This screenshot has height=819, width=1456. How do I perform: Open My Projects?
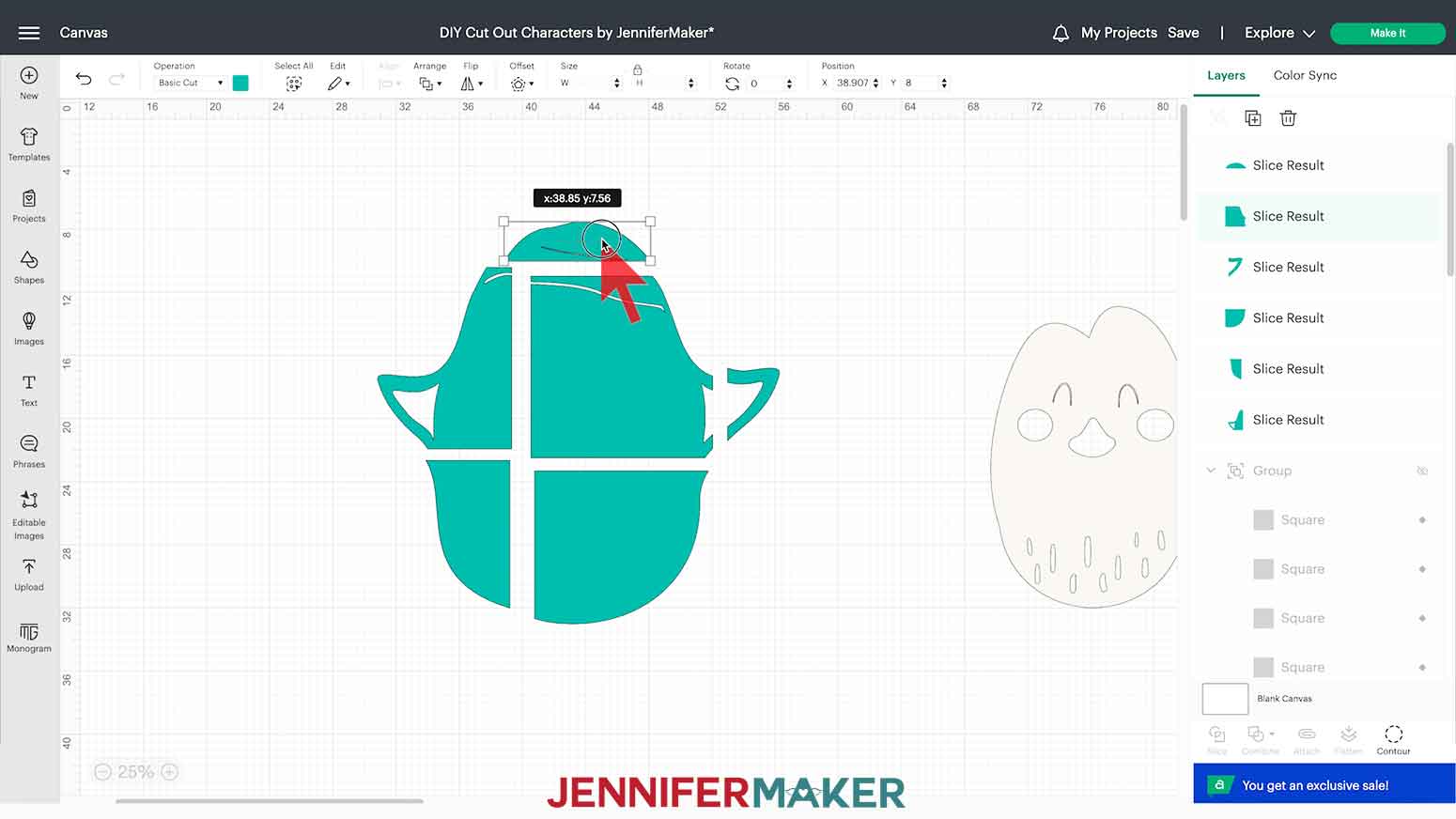1119,33
